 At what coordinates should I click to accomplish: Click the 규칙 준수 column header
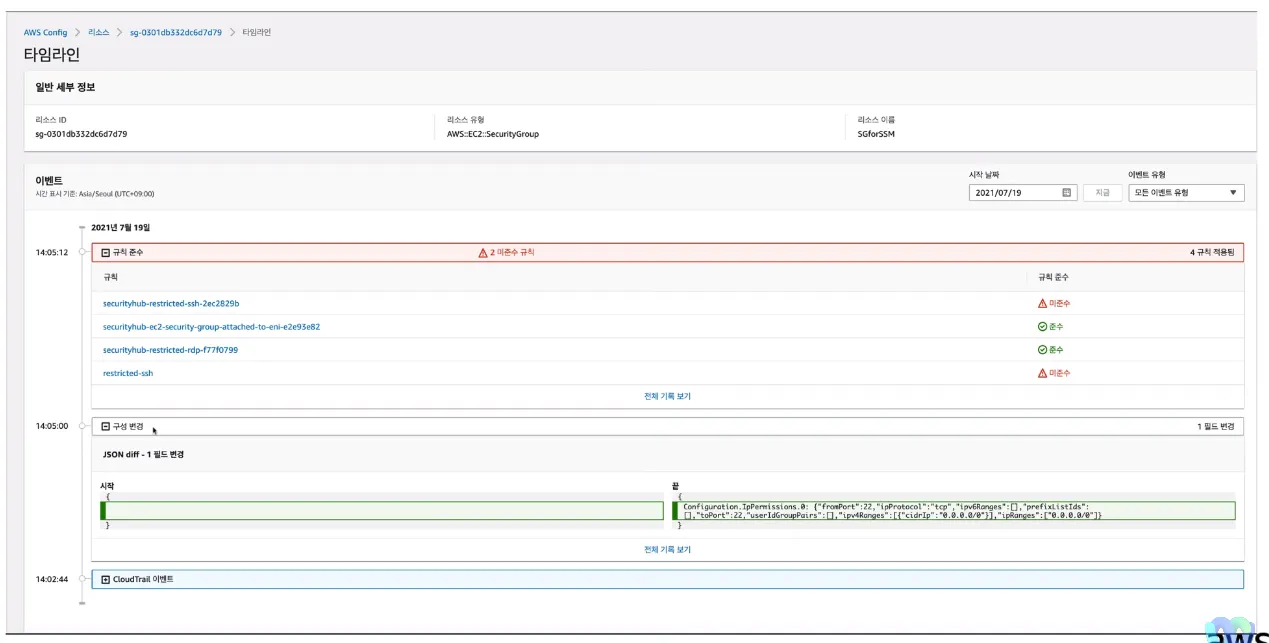coord(1053,277)
